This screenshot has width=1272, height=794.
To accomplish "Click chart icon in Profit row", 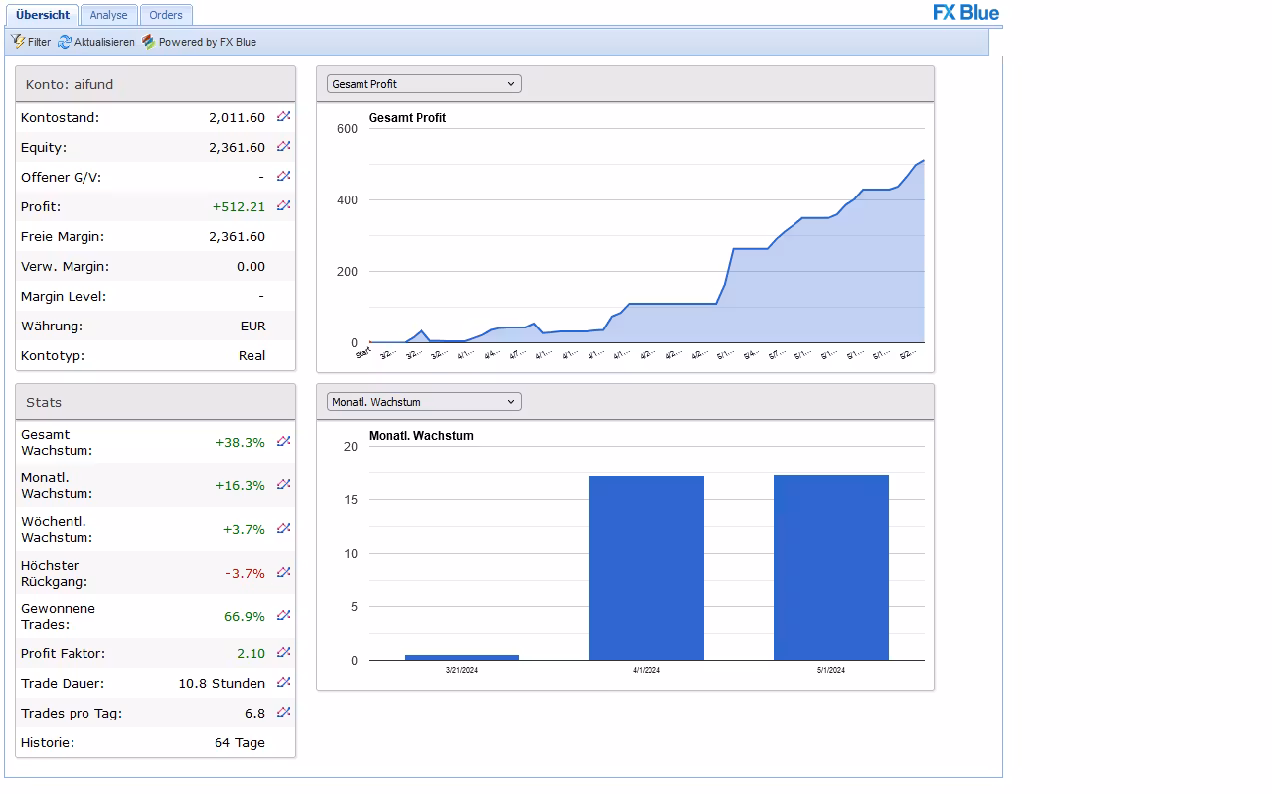I will point(284,206).
